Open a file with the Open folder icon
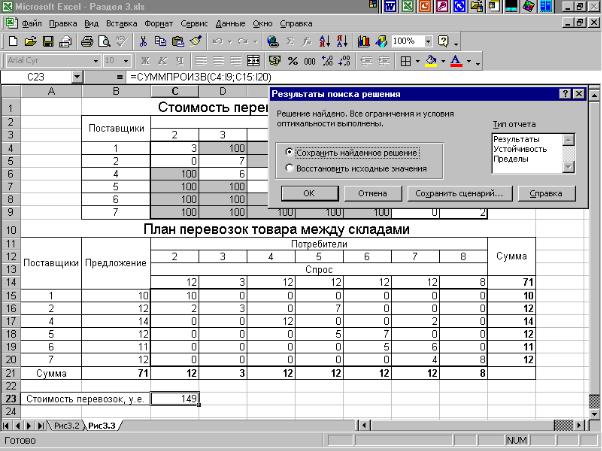The image size is (602, 451). [30, 41]
